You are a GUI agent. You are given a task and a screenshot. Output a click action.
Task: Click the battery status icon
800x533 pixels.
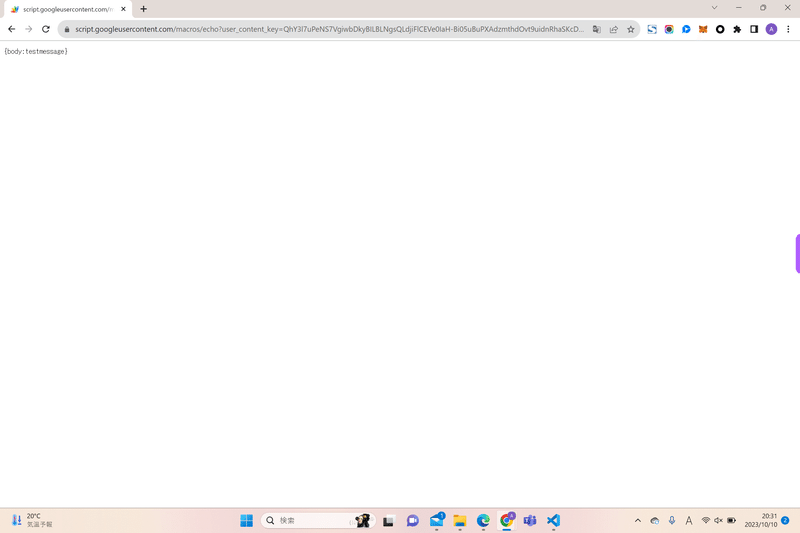click(x=732, y=520)
